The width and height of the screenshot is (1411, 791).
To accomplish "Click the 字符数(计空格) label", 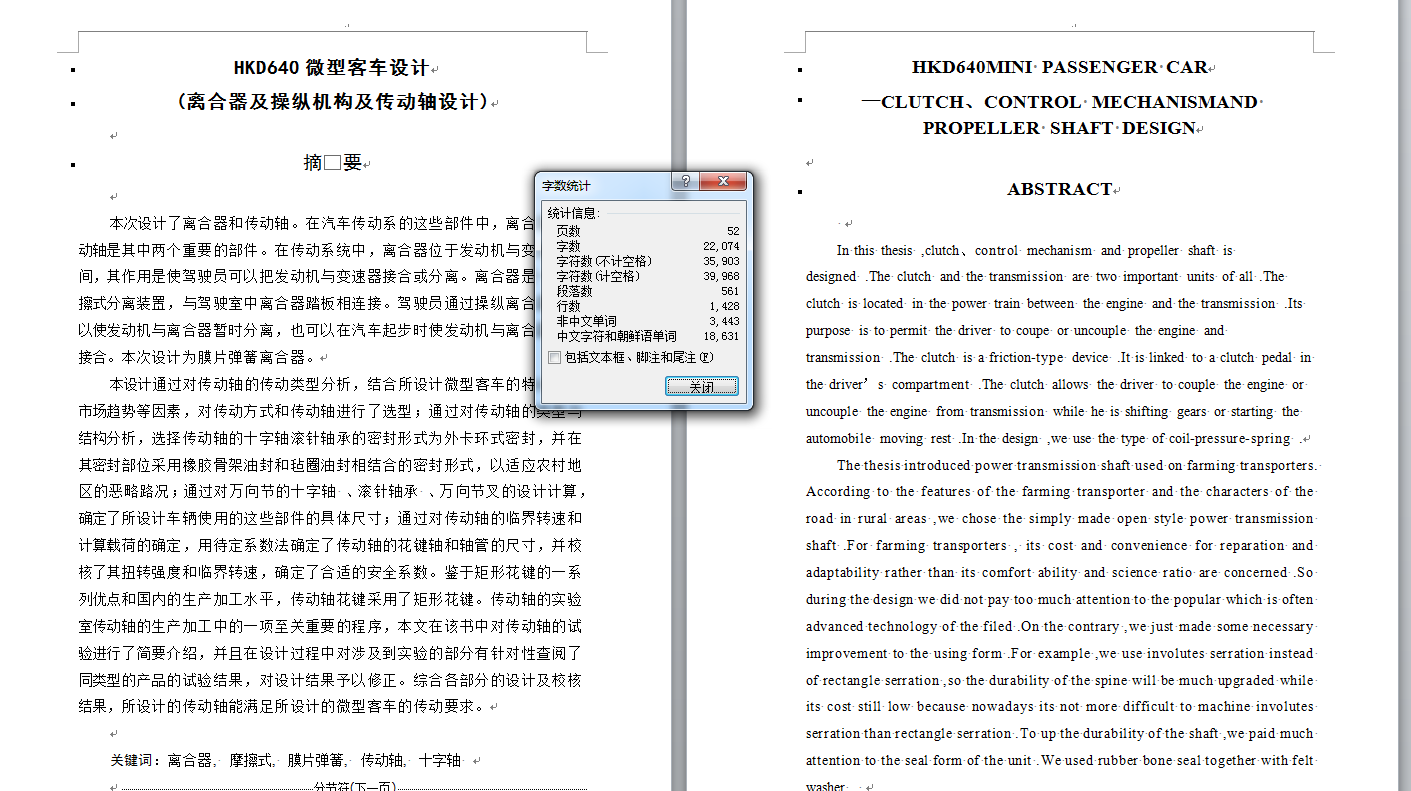I will point(598,276).
